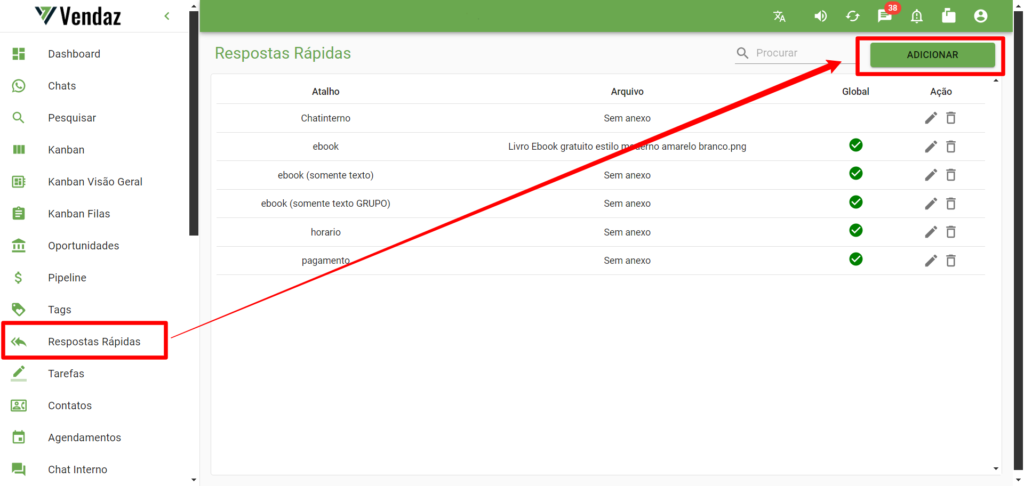This screenshot has width=1024, height=486.
Task: Open the Pipeline sidebar link
Action: tap(67, 278)
